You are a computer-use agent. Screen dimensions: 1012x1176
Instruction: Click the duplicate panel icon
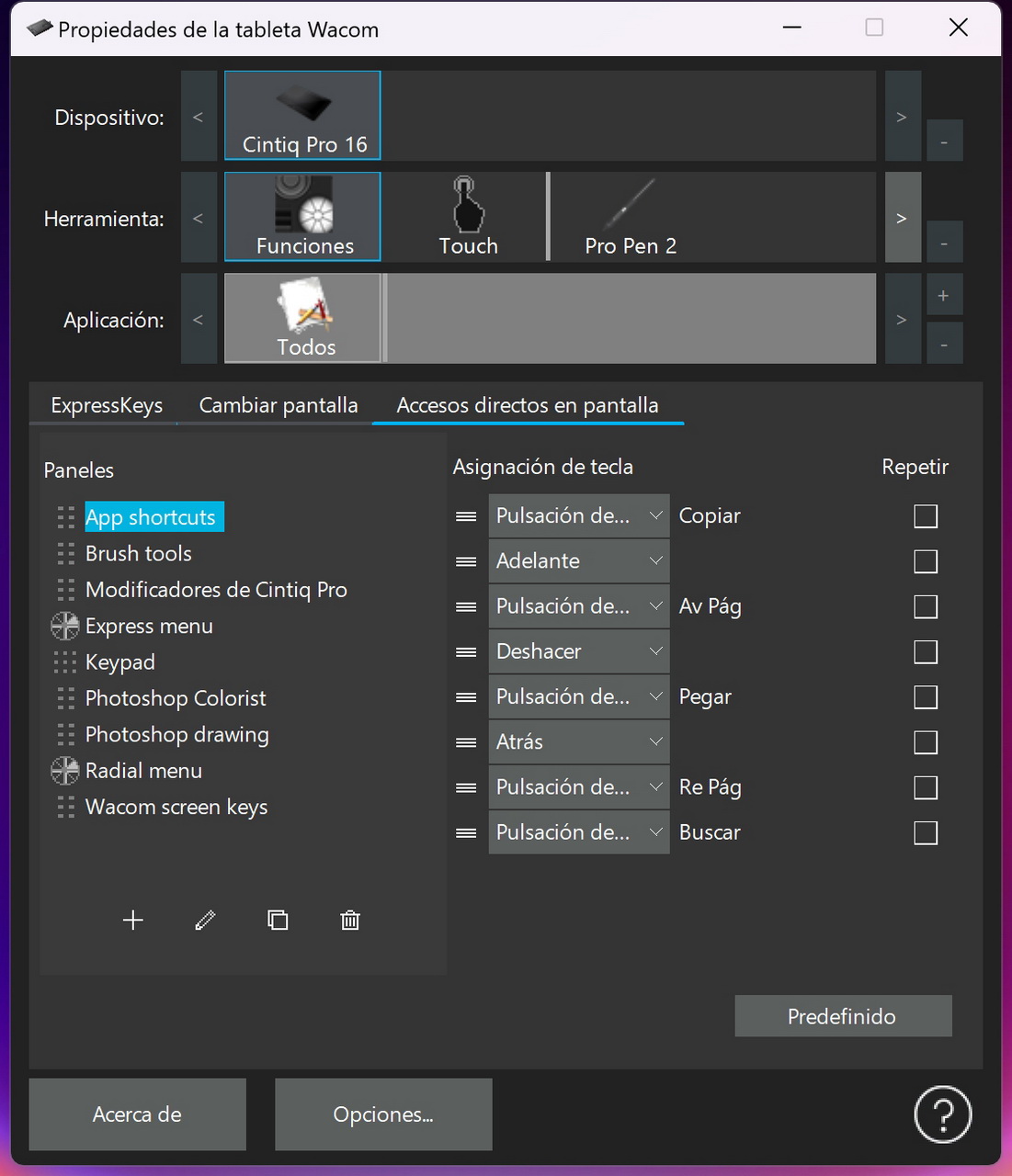tap(278, 920)
